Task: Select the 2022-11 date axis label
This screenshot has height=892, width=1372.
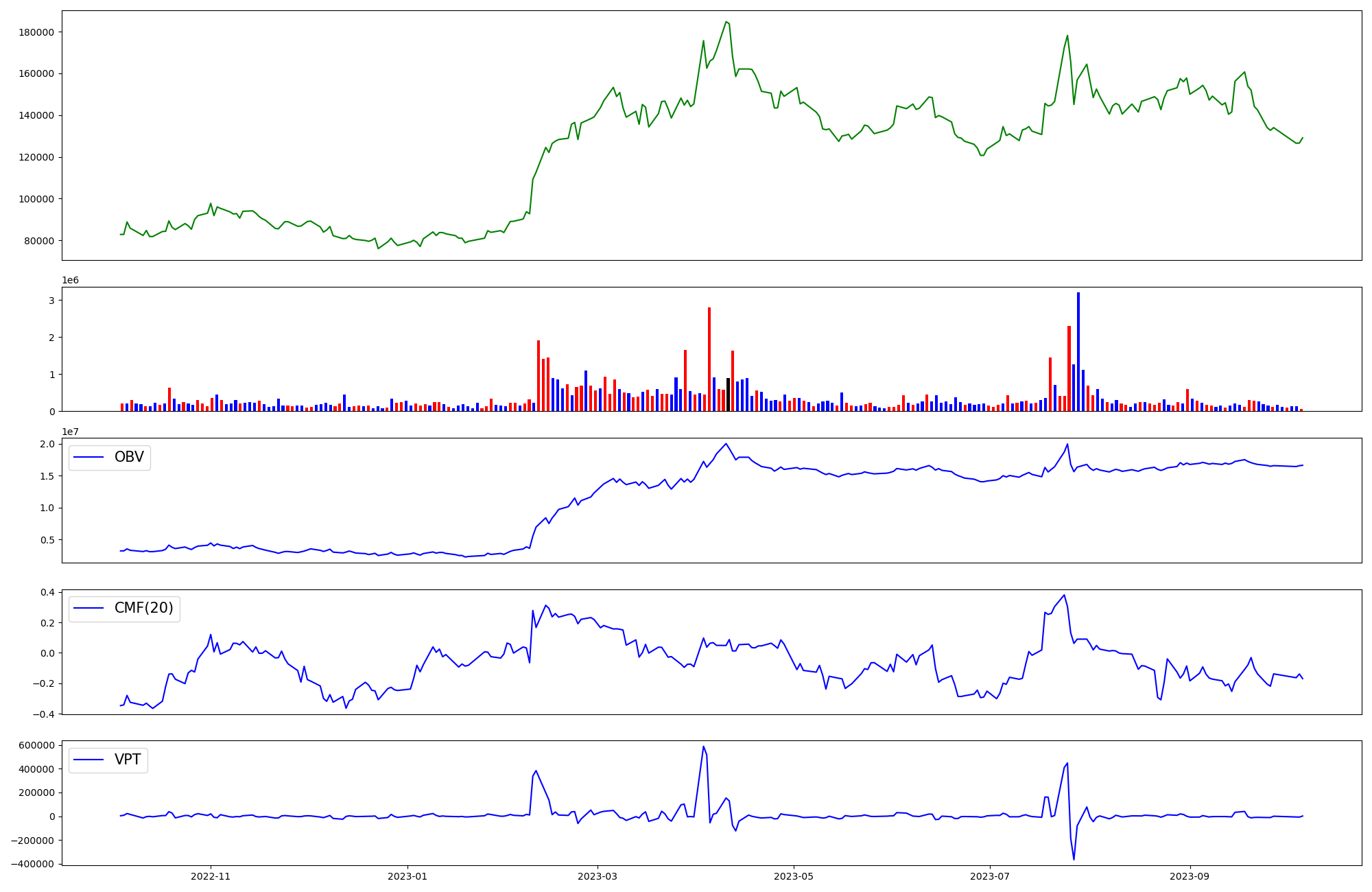Action: 211,876
